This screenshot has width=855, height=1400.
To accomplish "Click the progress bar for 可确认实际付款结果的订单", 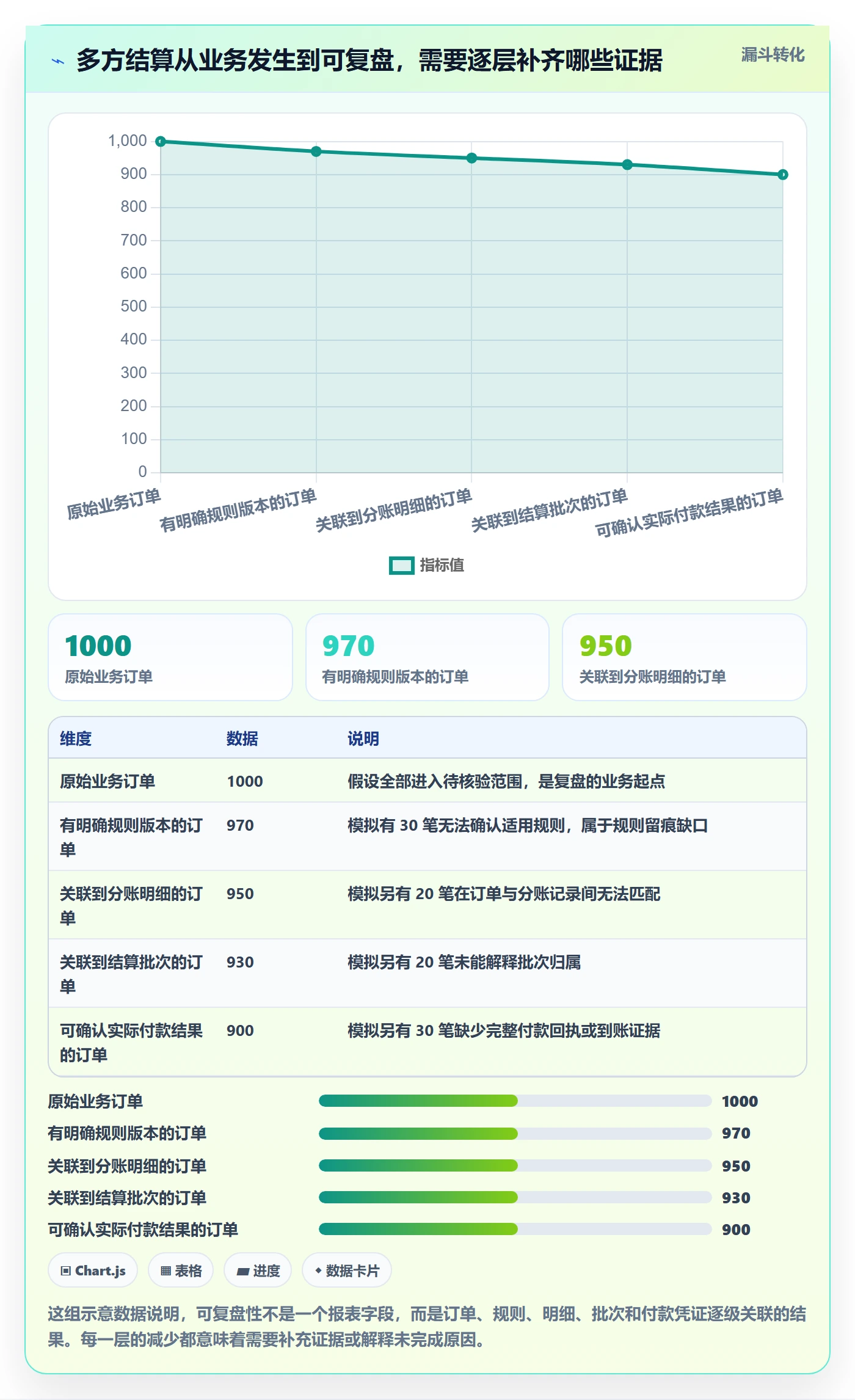I will click(515, 1230).
